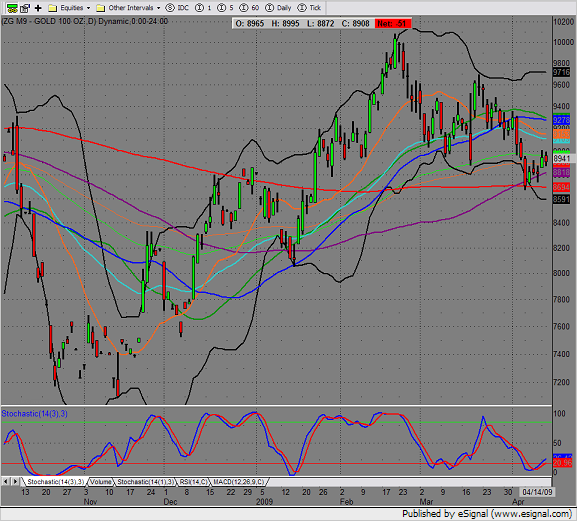Image resolution: width=577 pixels, height=521 pixels.
Task: Click the C: 8908 close value
Action: 355,24
